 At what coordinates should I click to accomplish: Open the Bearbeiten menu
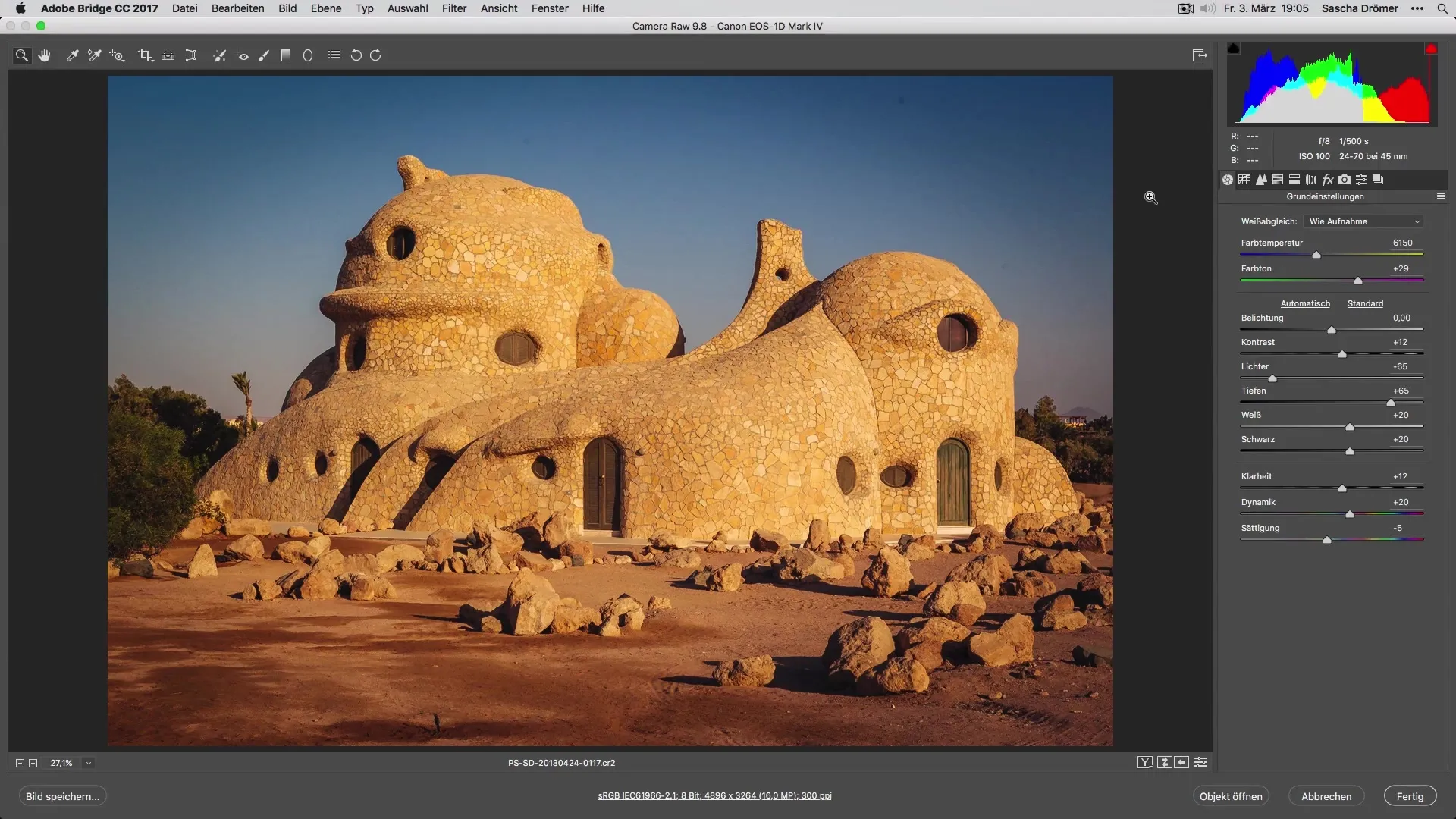[238, 8]
